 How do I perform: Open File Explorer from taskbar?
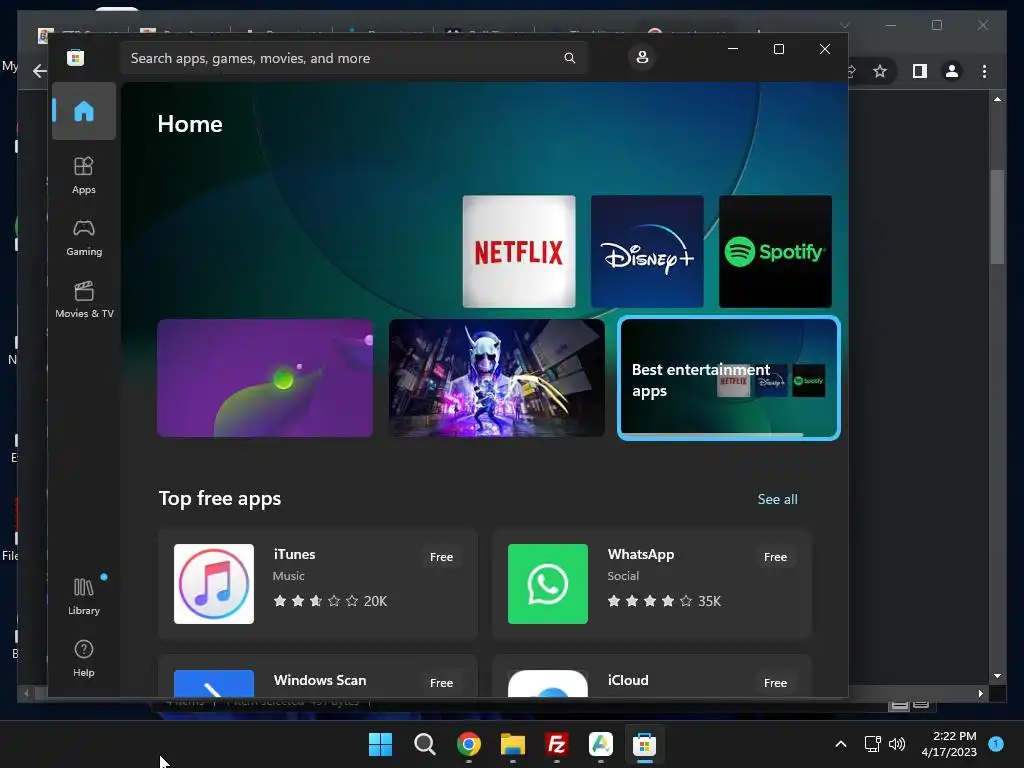[x=513, y=744]
